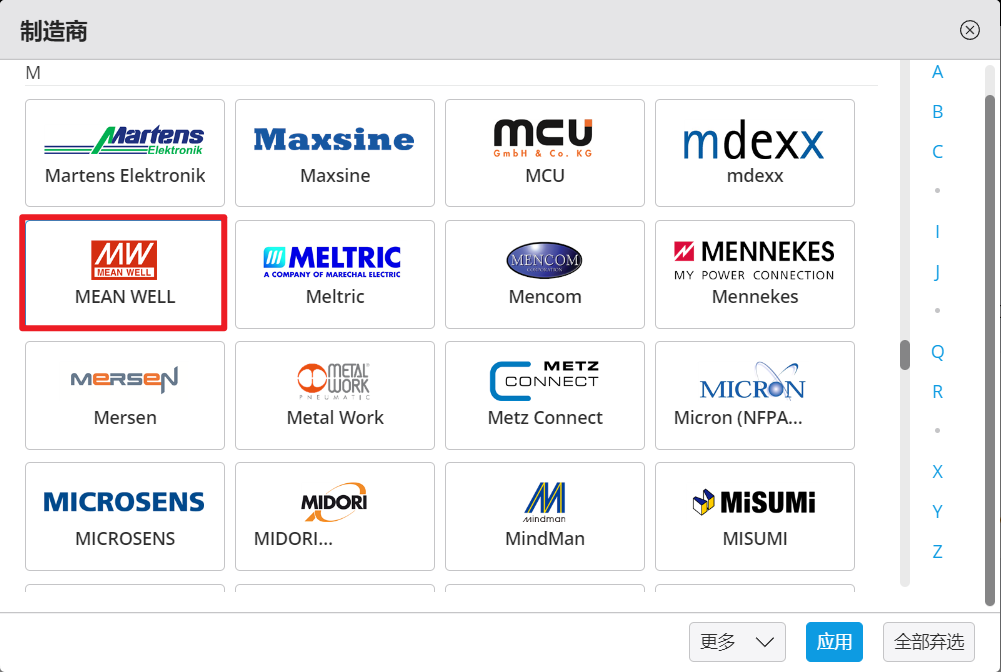The image size is (1001, 672).
Task: Select the mdexx manufacturer logo
Action: pos(754,142)
